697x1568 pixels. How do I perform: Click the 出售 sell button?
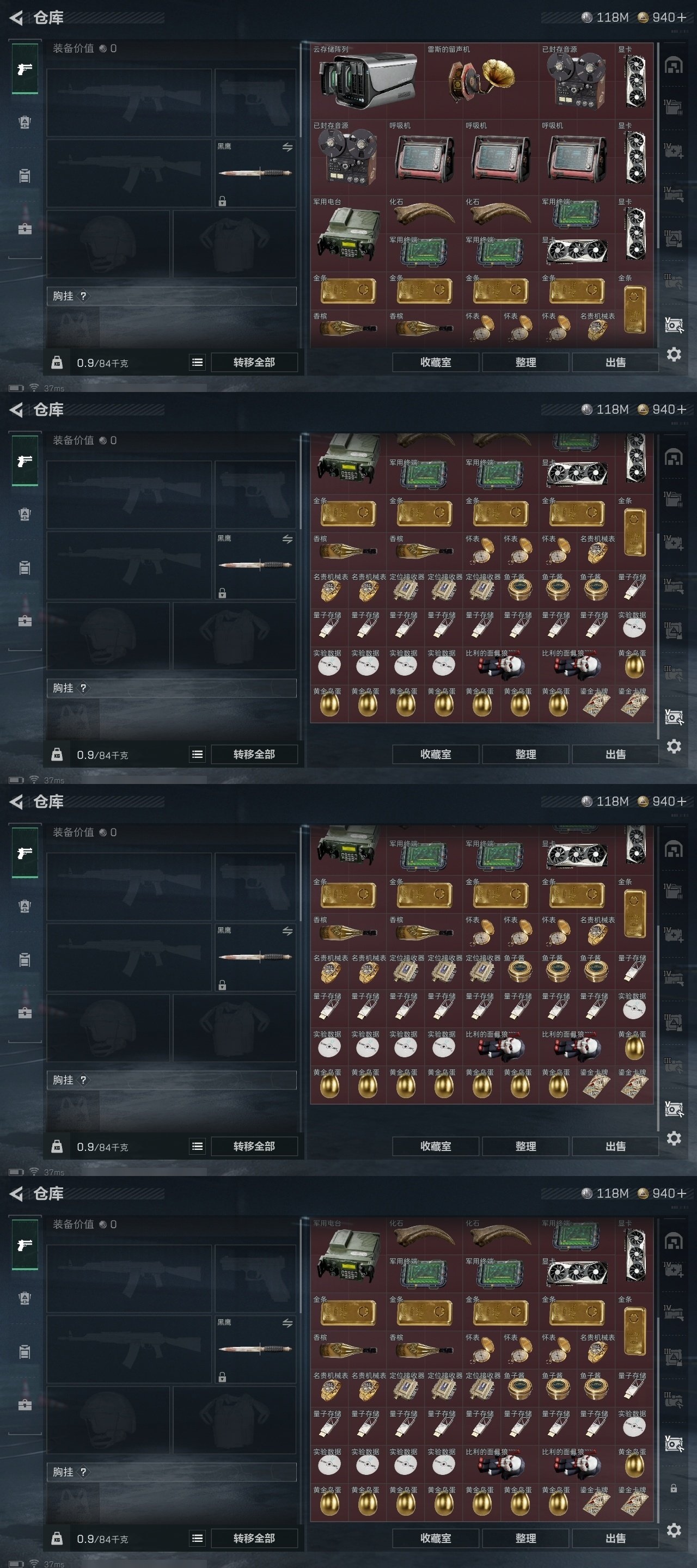point(615,362)
